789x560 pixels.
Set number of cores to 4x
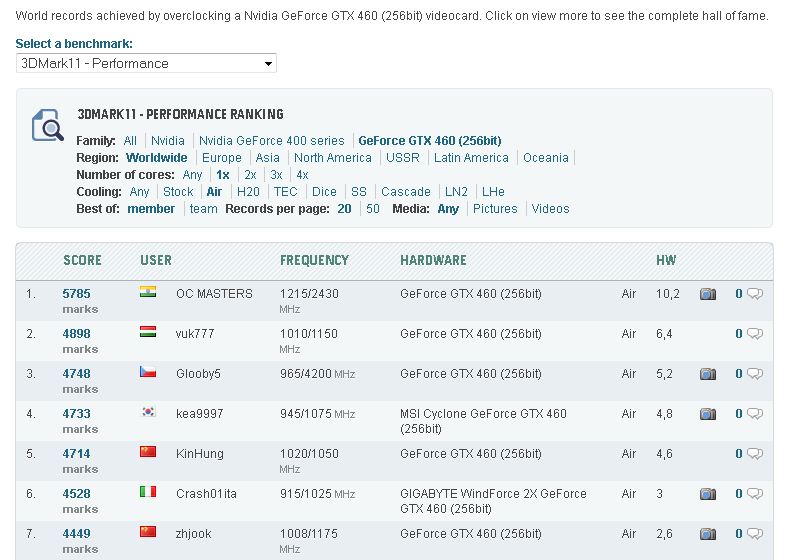tap(302, 175)
